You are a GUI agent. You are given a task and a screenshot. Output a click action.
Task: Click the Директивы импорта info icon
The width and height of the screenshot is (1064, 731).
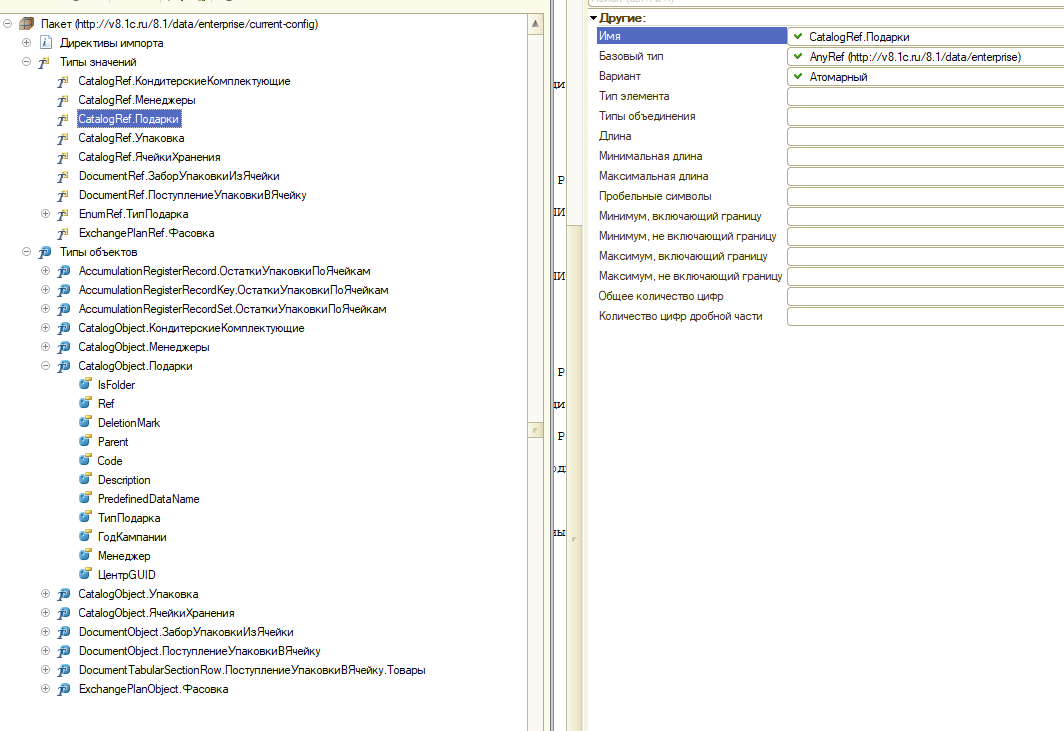[45, 43]
